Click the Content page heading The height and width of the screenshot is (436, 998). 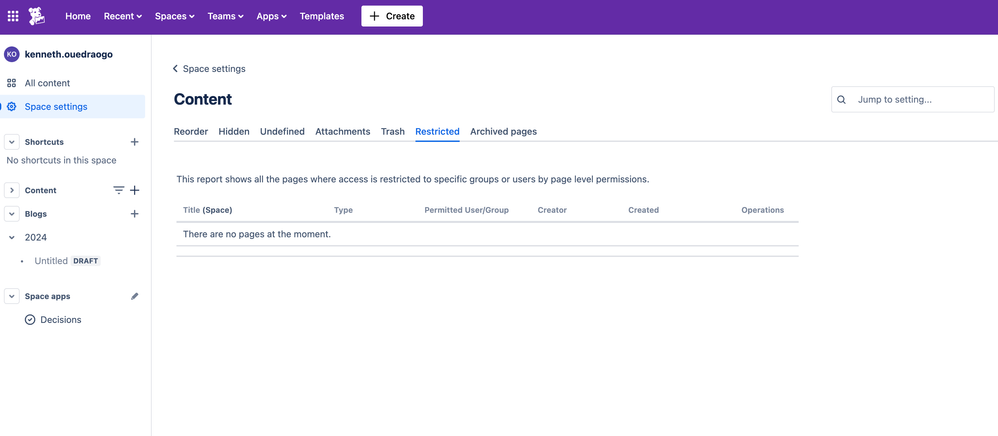point(203,99)
